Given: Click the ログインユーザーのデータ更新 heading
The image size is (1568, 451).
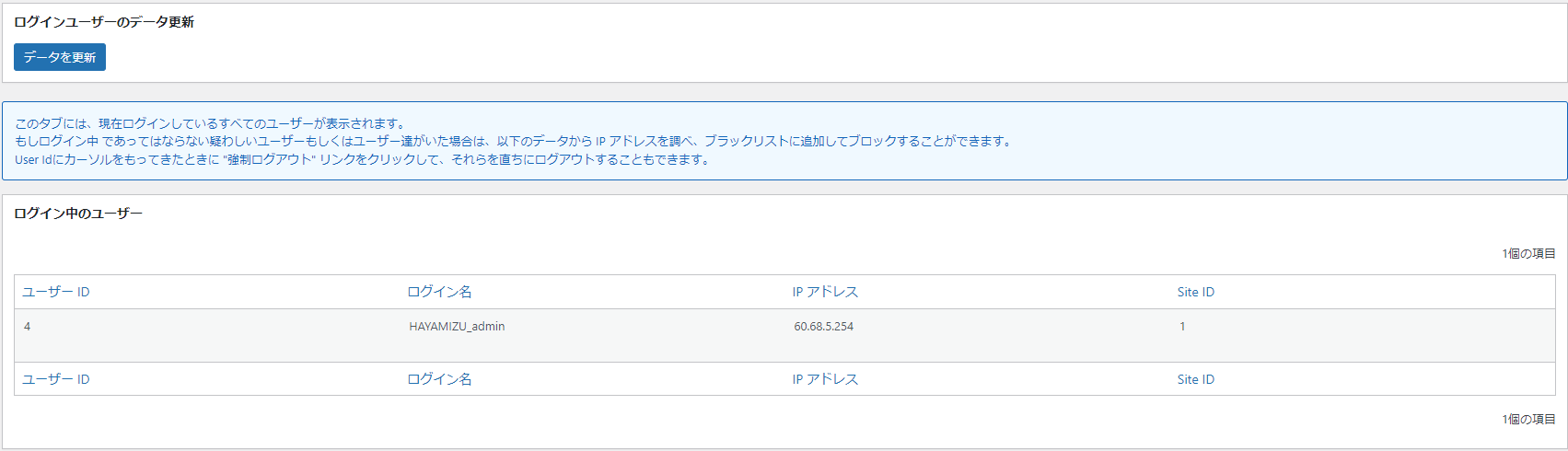Looking at the screenshot, I should [x=104, y=22].
